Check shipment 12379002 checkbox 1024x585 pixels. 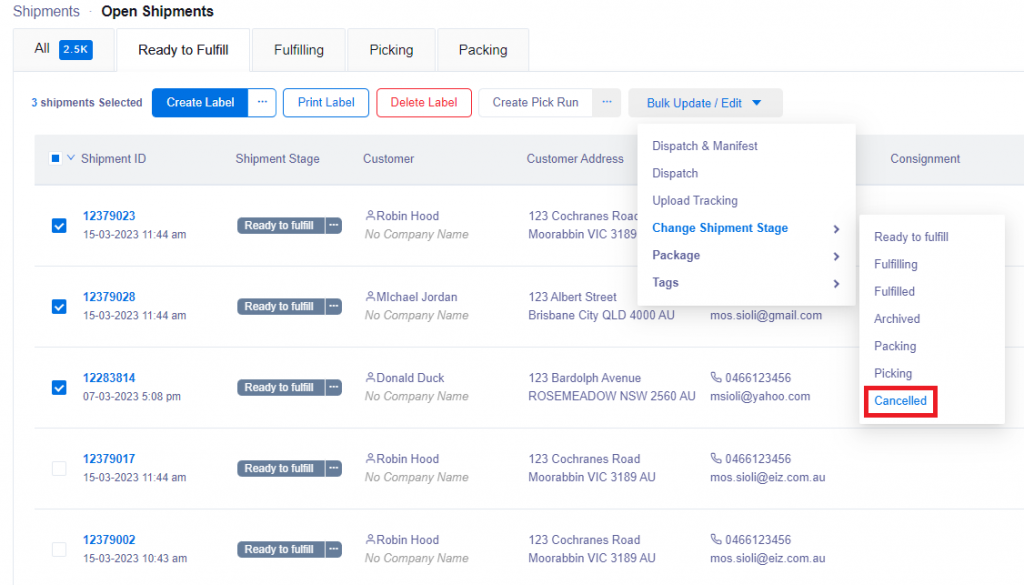(59, 550)
